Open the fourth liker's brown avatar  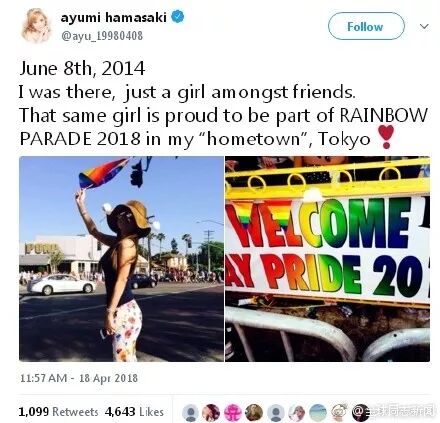[x=254, y=413]
